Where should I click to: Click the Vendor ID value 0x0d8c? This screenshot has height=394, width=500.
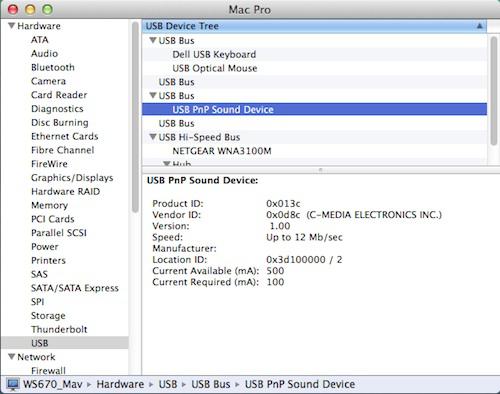[283, 215]
